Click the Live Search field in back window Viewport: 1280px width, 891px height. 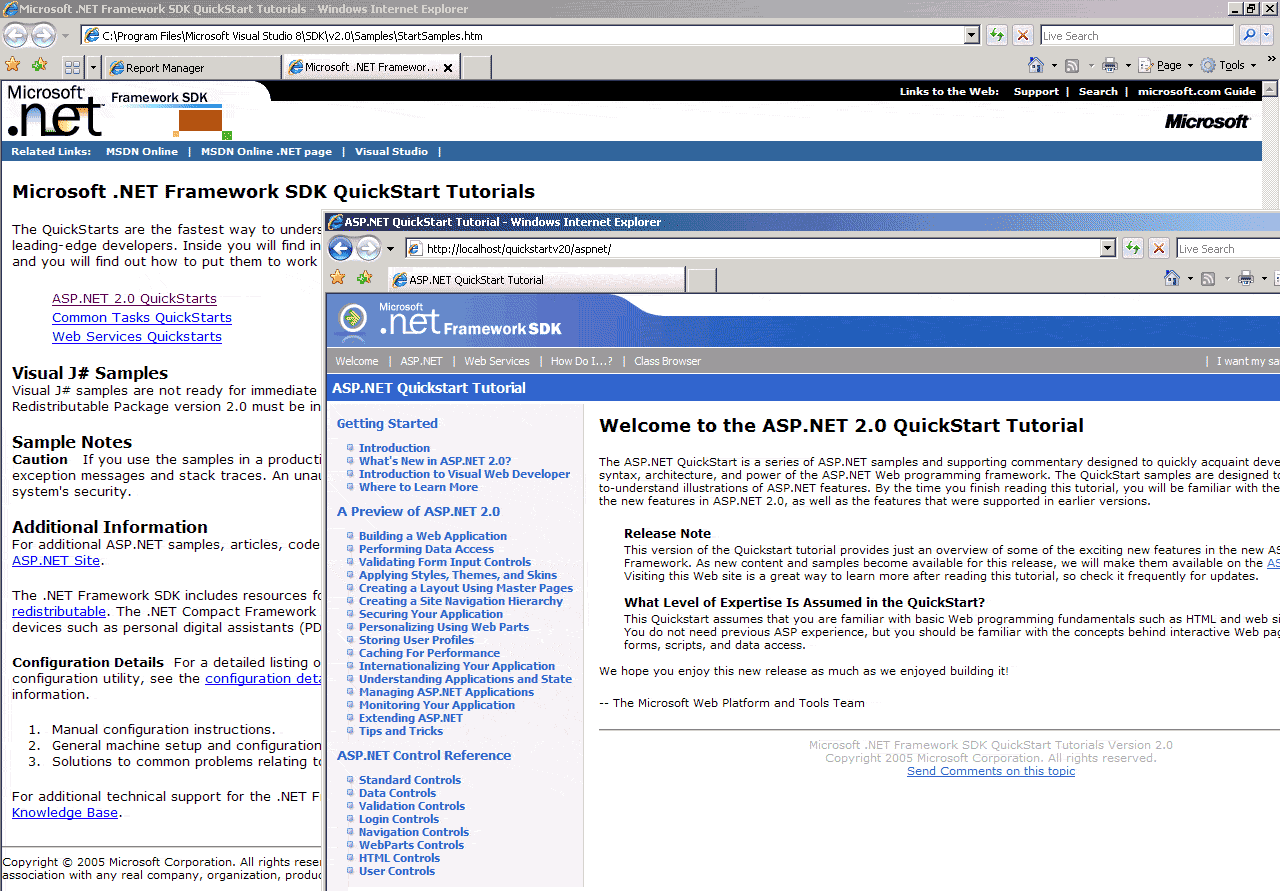[1138, 36]
